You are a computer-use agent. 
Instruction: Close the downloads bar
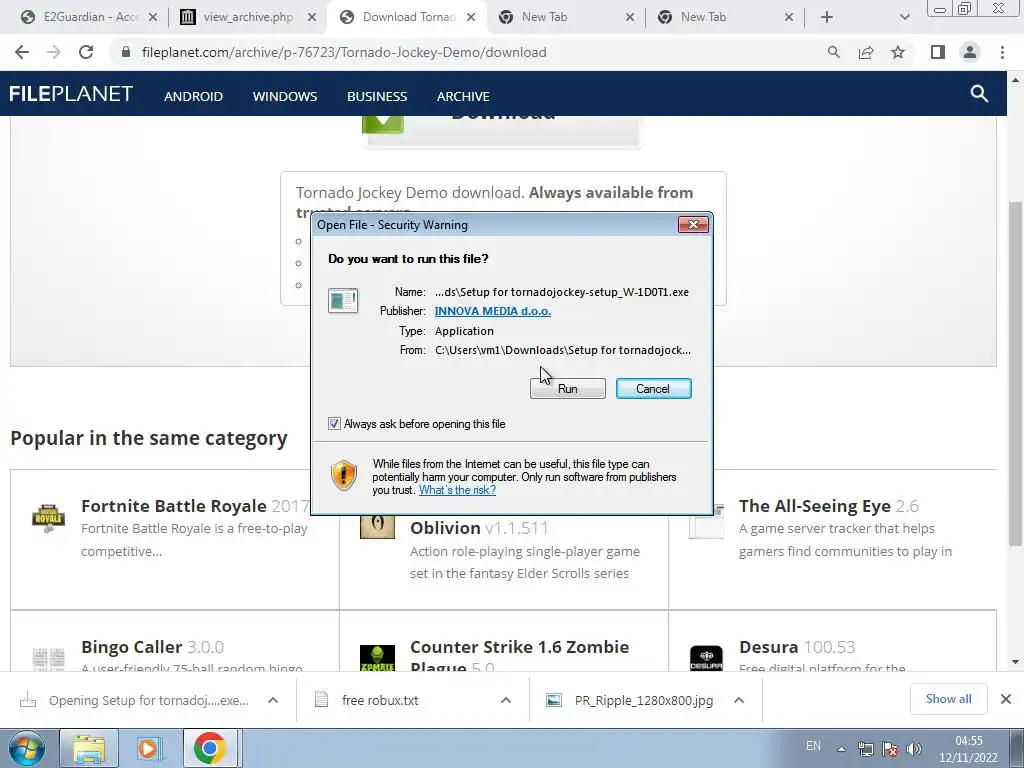pyautogui.click(x=1006, y=699)
